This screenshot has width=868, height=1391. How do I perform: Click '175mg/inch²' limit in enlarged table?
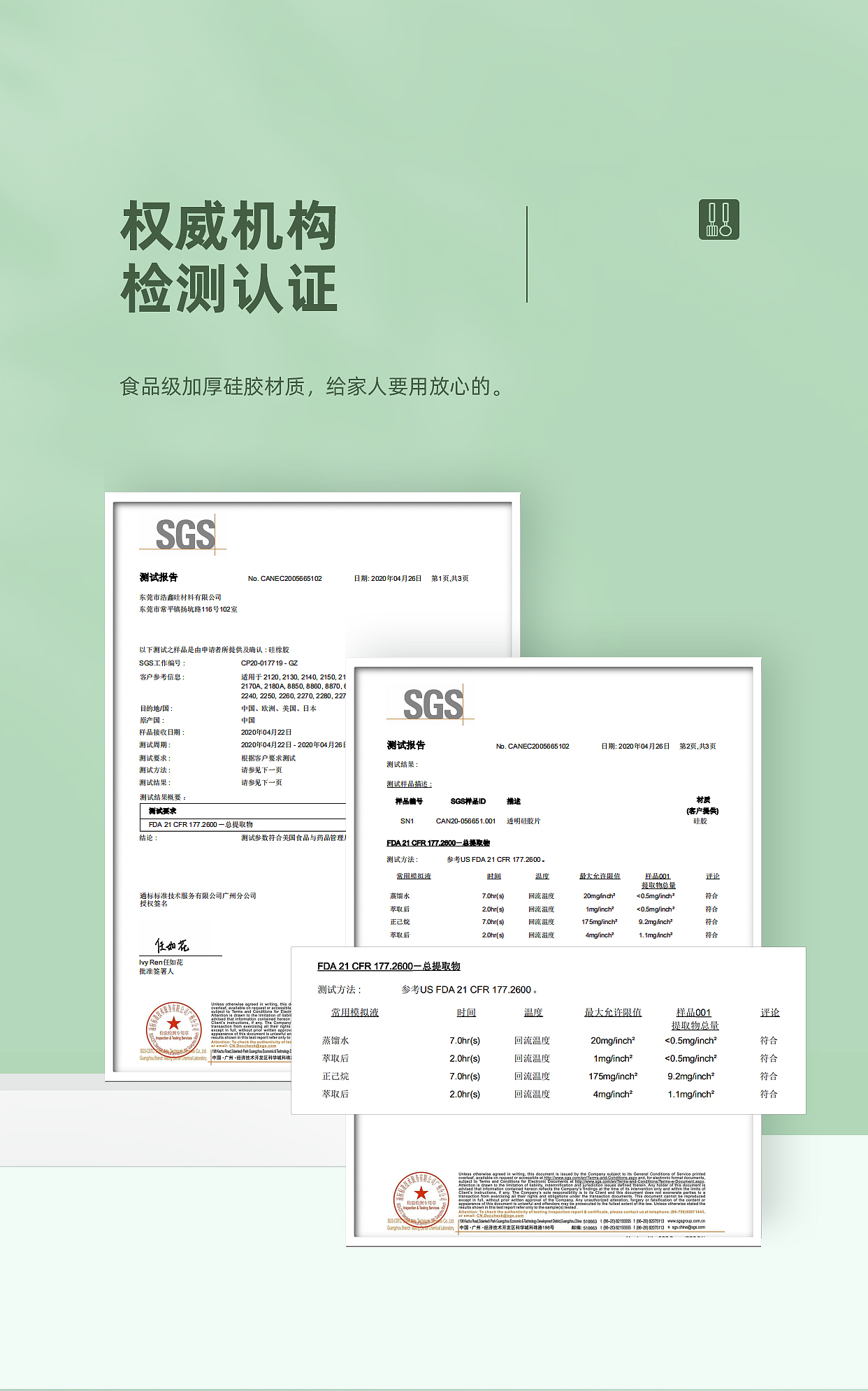click(613, 1076)
